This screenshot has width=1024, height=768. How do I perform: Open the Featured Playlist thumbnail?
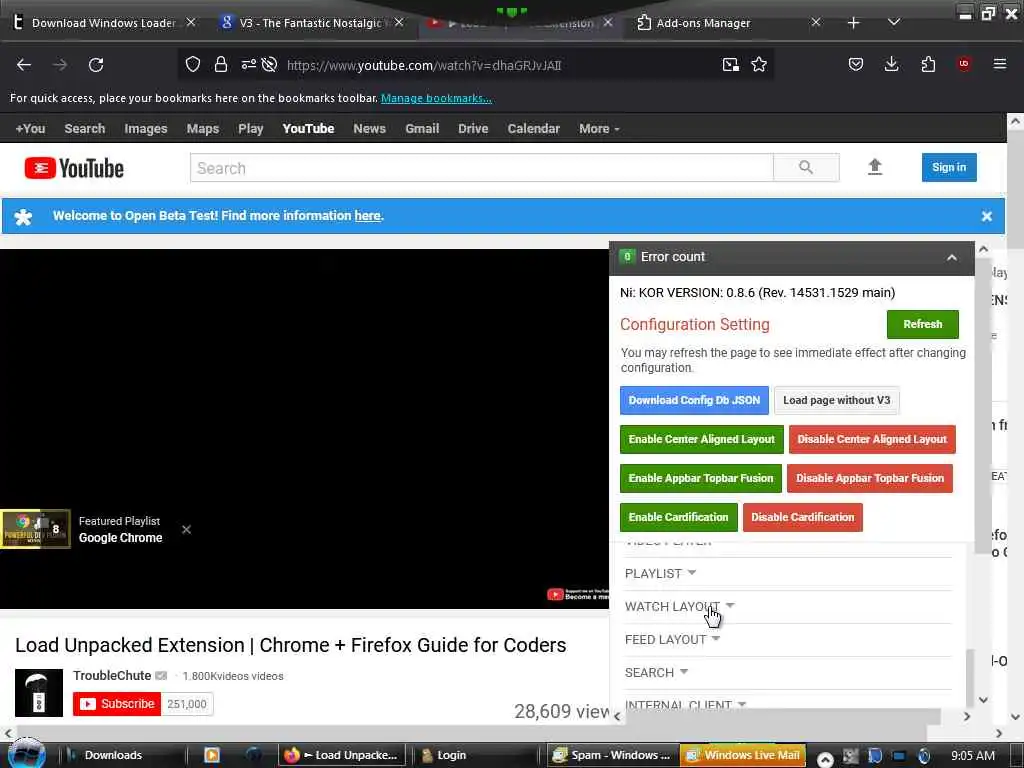click(35, 529)
